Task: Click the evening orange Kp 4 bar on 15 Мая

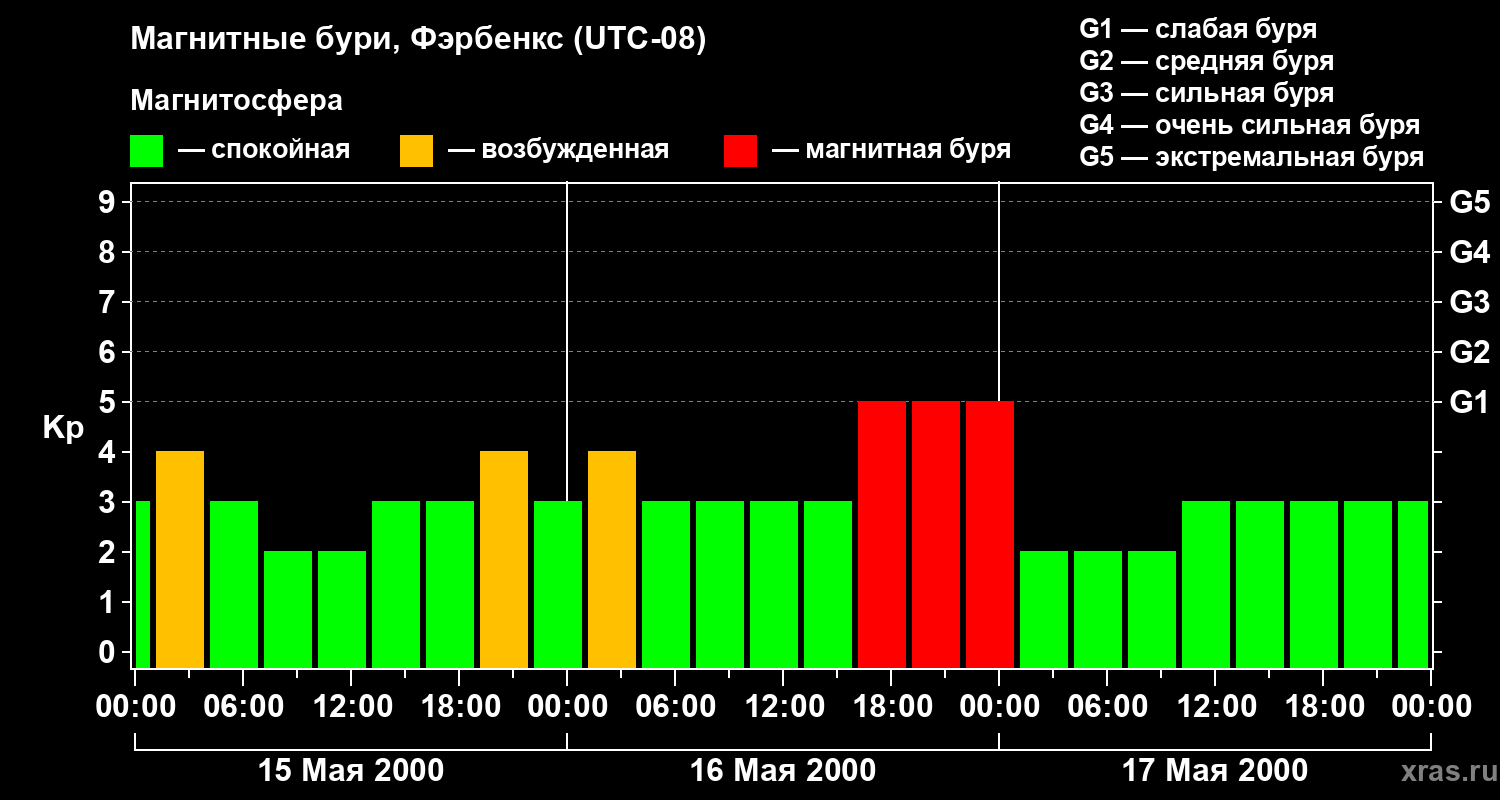Action: tap(504, 559)
